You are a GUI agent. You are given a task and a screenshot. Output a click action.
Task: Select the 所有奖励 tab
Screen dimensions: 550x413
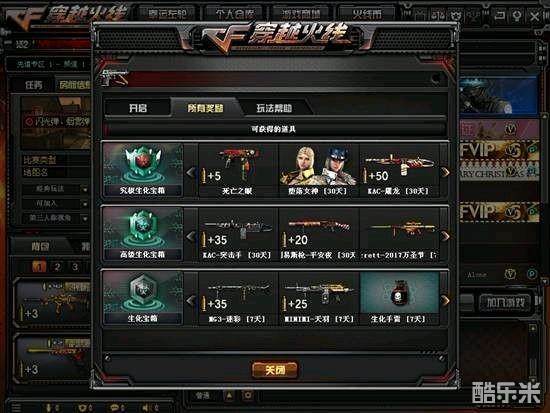click(x=205, y=108)
